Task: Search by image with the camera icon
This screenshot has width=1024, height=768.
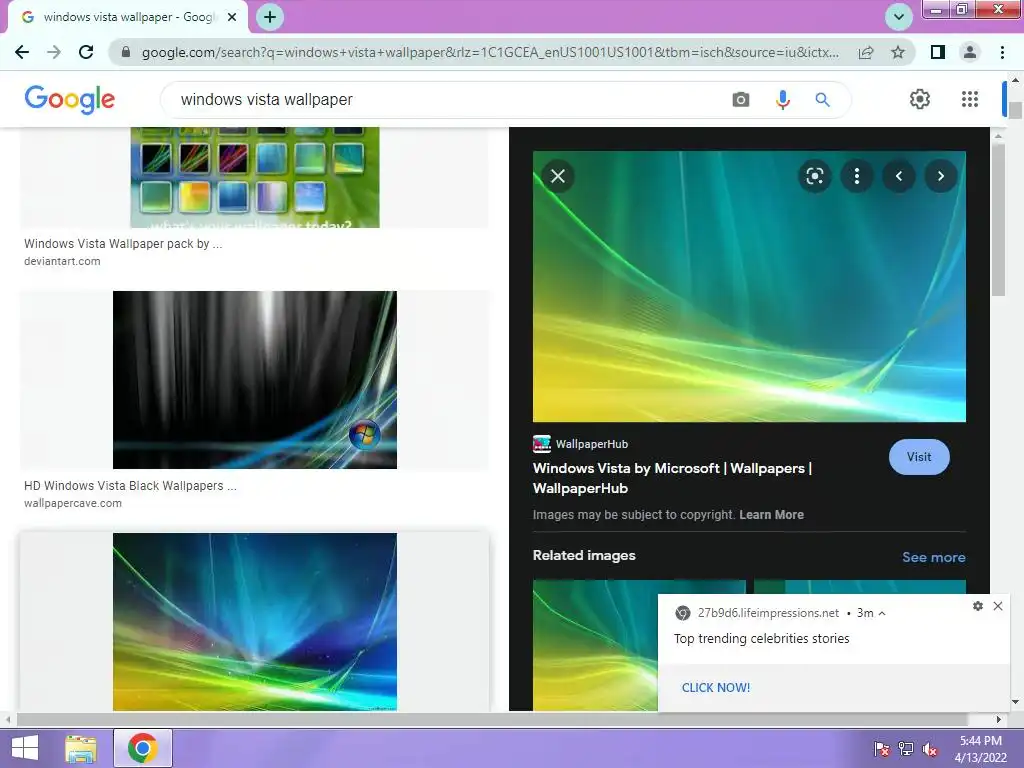Action: (741, 100)
